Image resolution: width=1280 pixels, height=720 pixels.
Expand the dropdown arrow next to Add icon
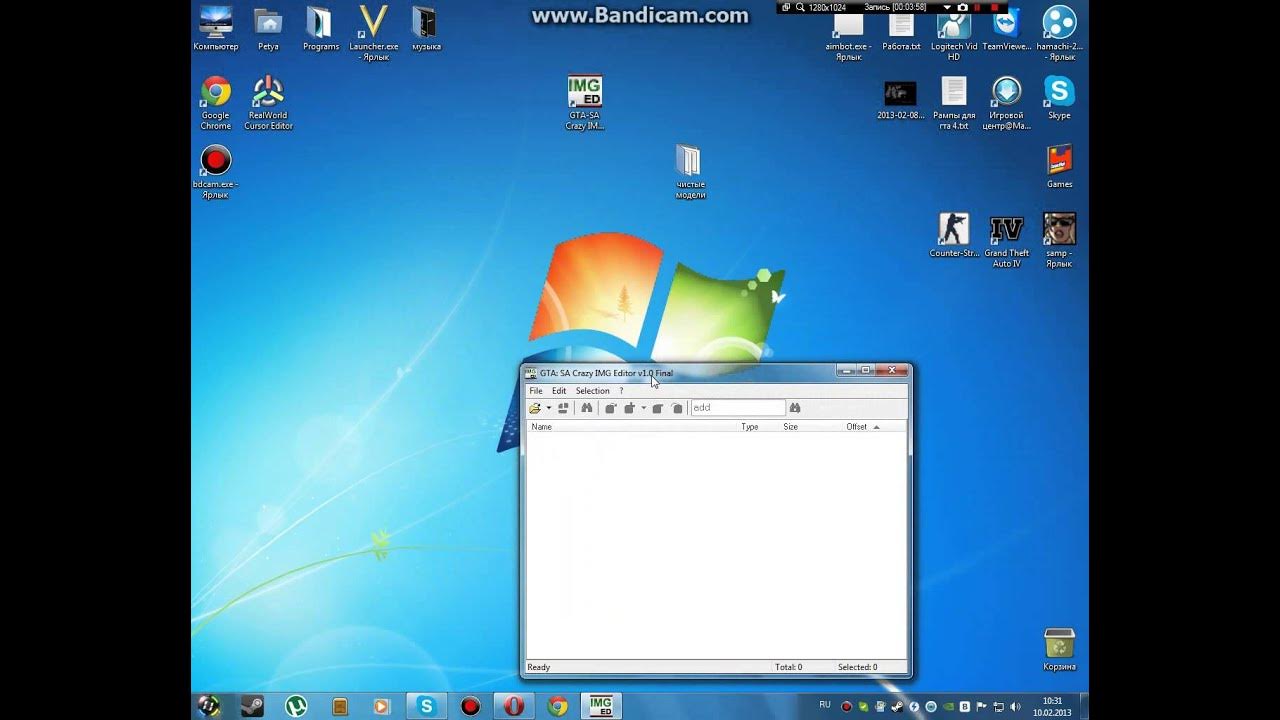click(x=643, y=408)
